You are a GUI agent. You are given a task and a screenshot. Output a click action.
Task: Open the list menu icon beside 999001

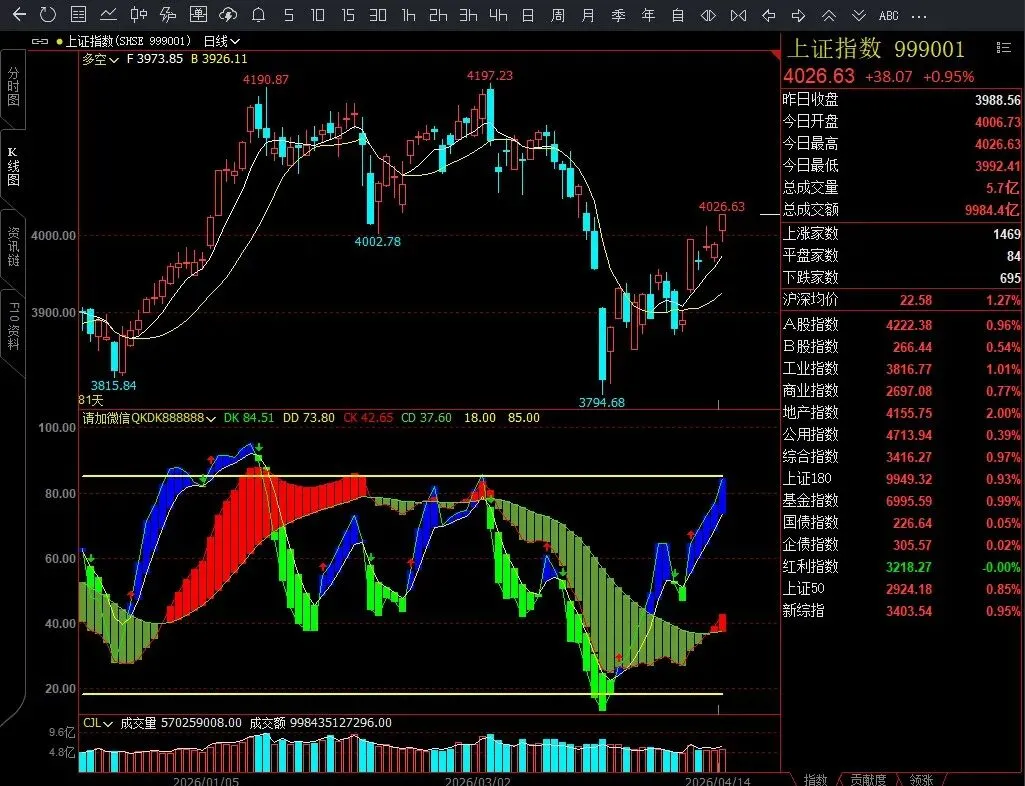click(1003, 47)
